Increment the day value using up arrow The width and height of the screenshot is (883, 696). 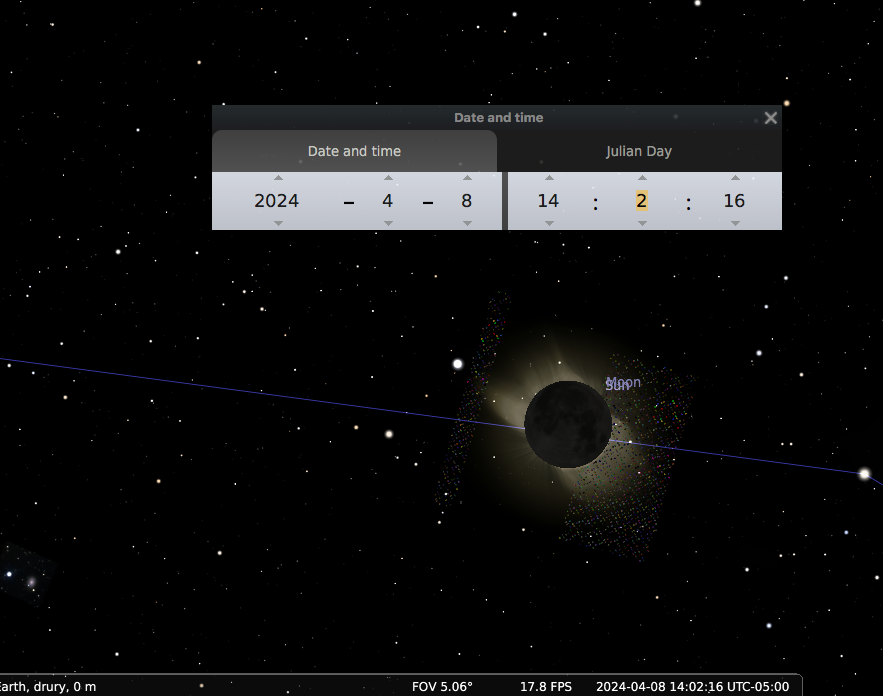[466, 178]
